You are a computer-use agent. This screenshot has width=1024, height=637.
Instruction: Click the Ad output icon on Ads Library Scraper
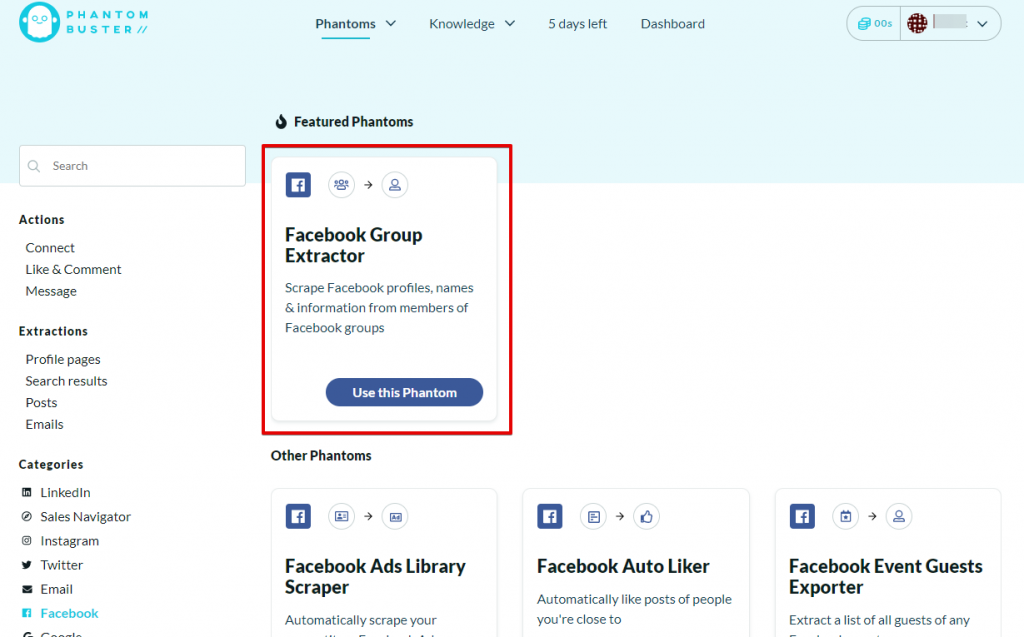tap(395, 516)
